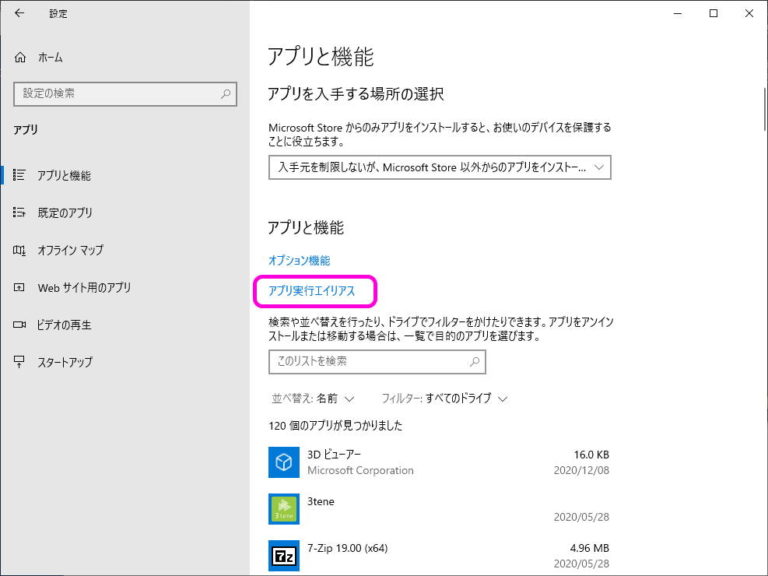Click the アプリと機能 sidebar list icon
Viewport: 768px width, 576px height.
[x=19, y=175]
